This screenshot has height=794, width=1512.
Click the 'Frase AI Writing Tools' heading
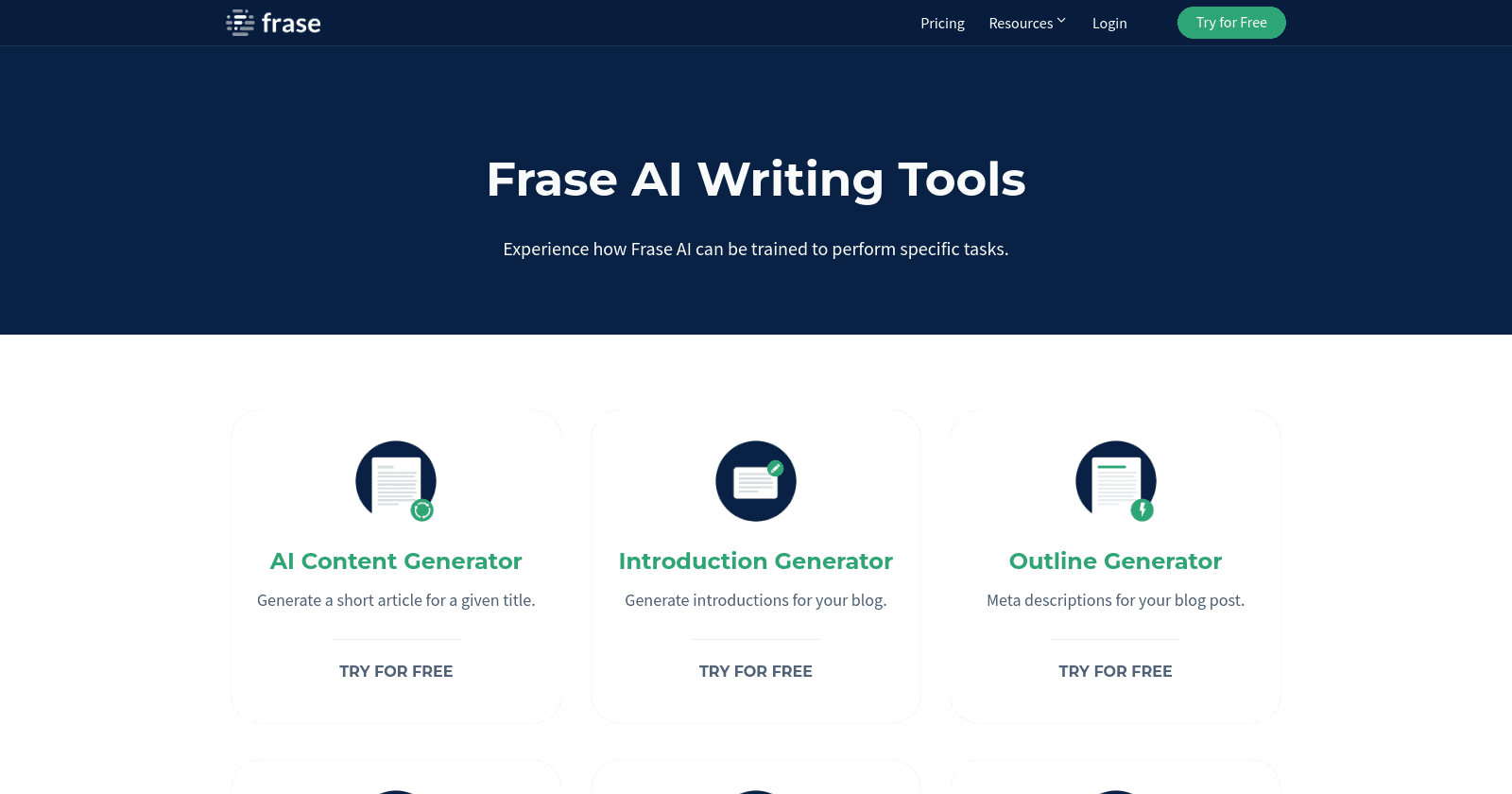756,180
